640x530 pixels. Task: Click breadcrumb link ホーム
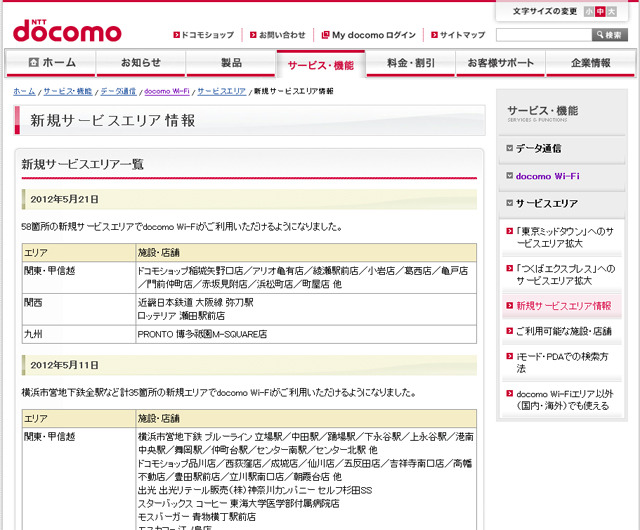[24, 91]
